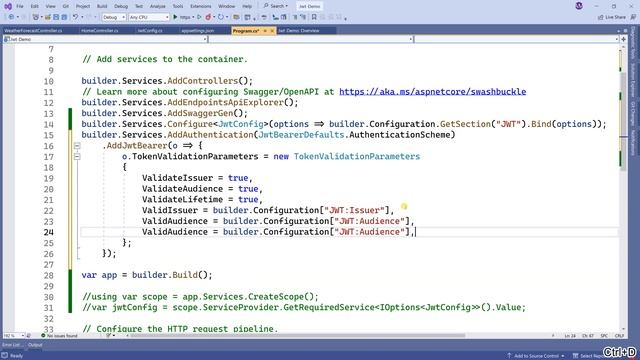Open the Git menu

point(66,6)
